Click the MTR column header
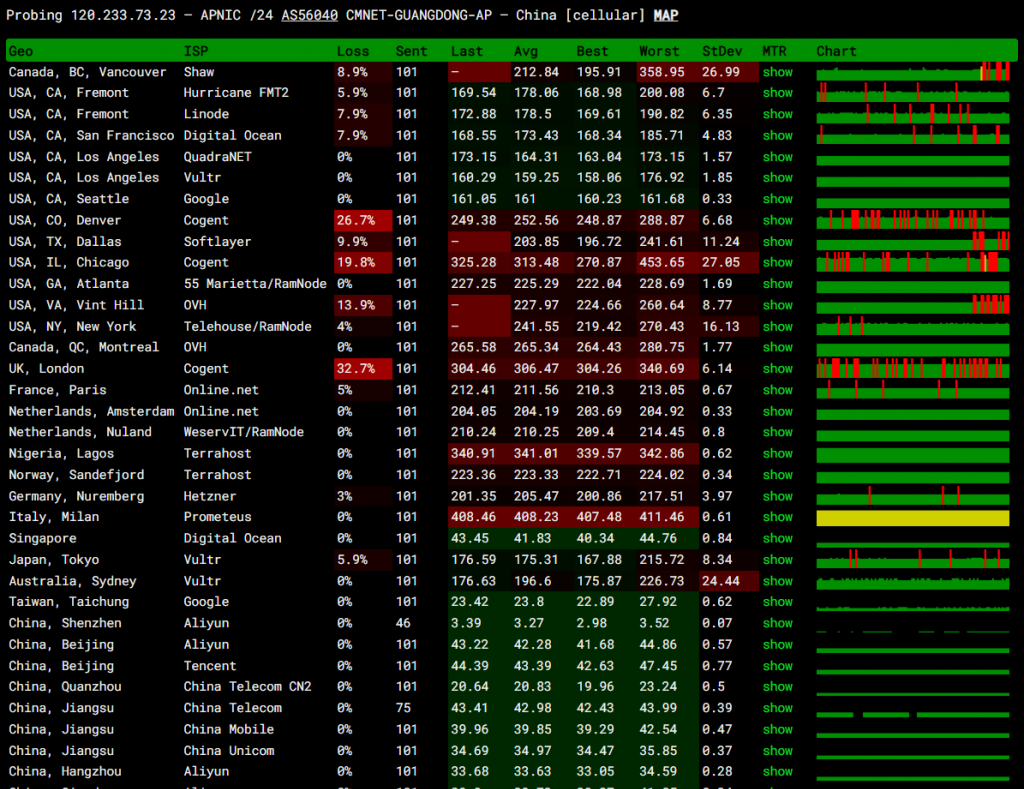The width and height of the screenshot is (1024, 789). [775, 51]
